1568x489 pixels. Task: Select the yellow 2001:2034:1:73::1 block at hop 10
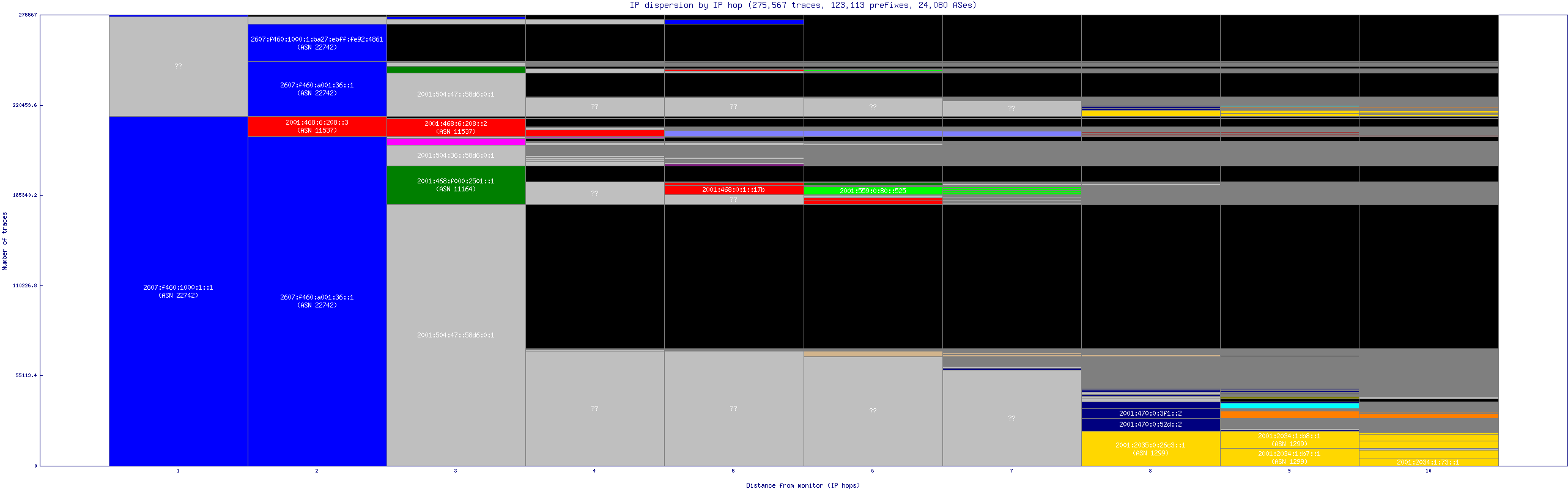[1428, 462]
